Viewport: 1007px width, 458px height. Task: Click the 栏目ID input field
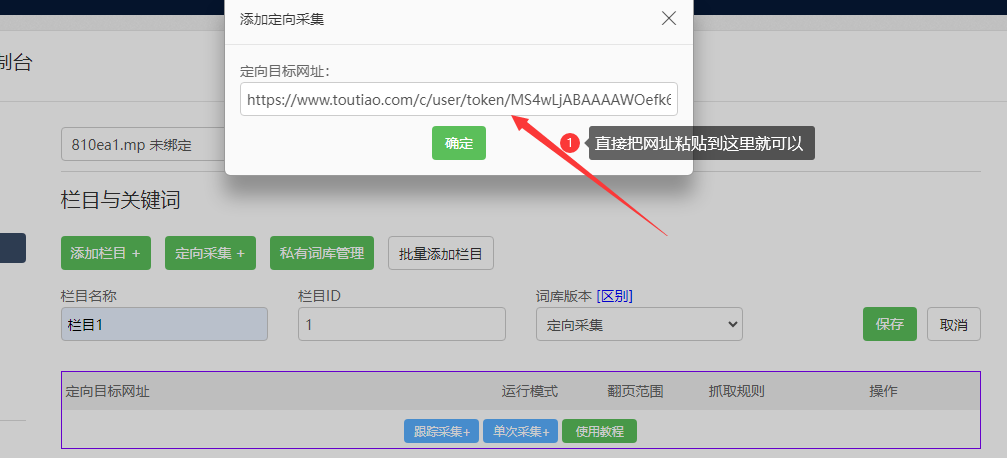[x=401, y=324]
